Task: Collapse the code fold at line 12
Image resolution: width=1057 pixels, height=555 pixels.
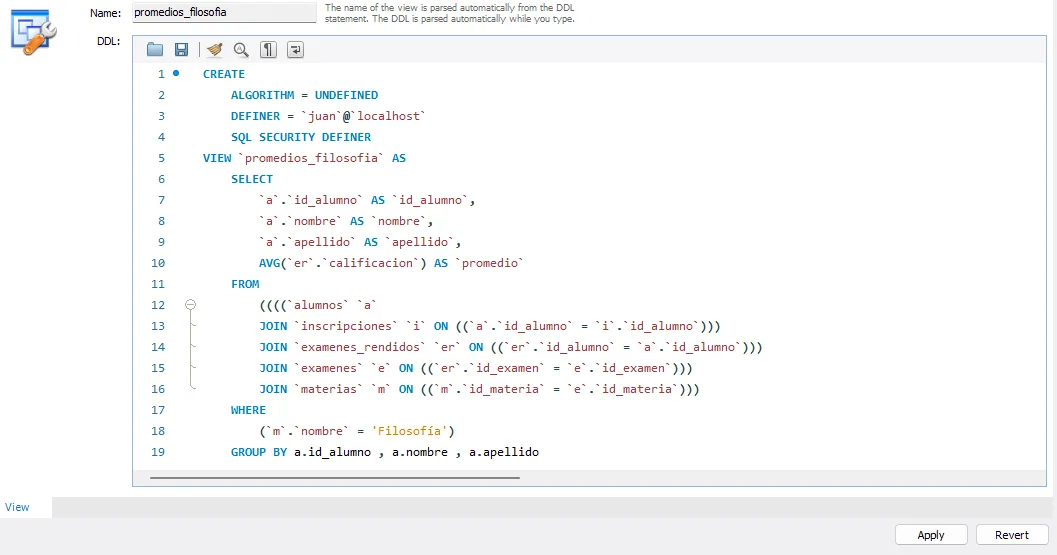Action: (x=190, y=305)
